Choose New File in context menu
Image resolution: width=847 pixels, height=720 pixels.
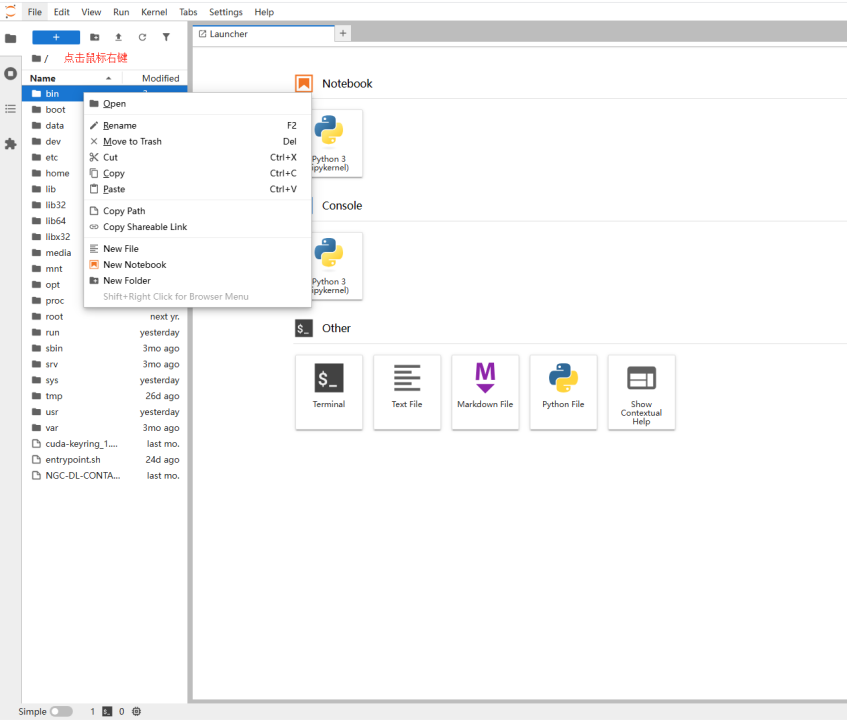pyautogui.click(x=197, y=248)
